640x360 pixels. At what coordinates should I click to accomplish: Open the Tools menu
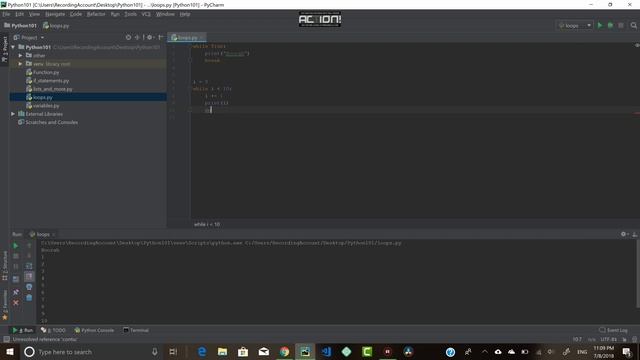pyautogui.click(x=131, y=14)
